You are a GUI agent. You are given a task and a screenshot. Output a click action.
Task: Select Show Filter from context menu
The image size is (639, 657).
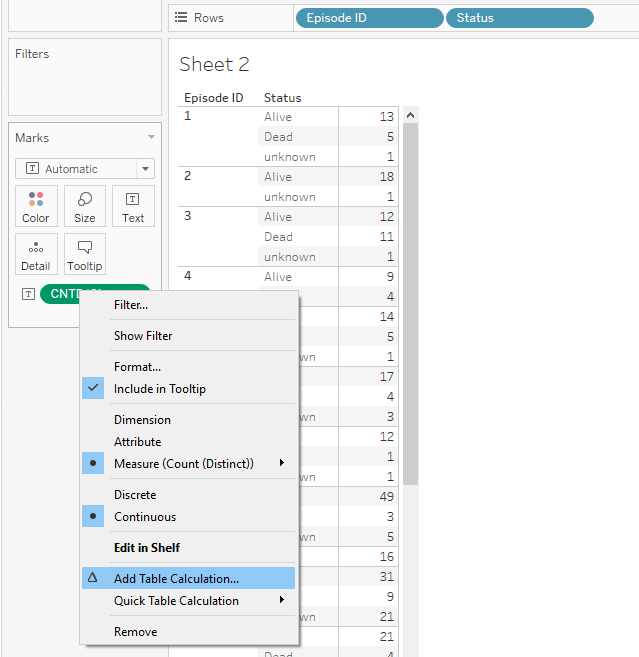(x=143, y=336)
